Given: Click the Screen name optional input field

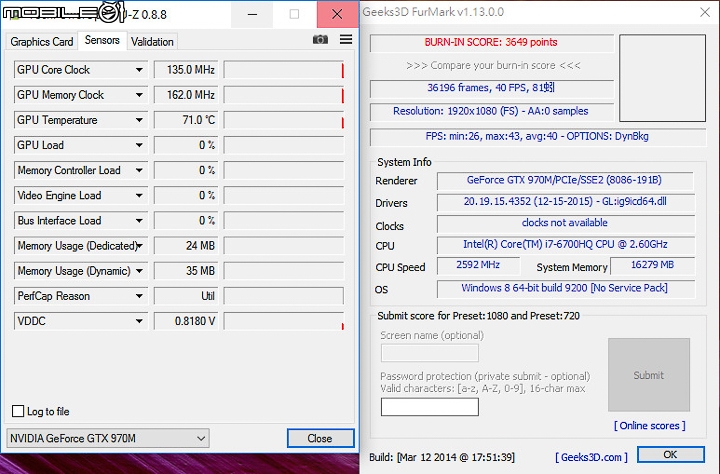Looking at the screenshot, I should coord(430,353).
